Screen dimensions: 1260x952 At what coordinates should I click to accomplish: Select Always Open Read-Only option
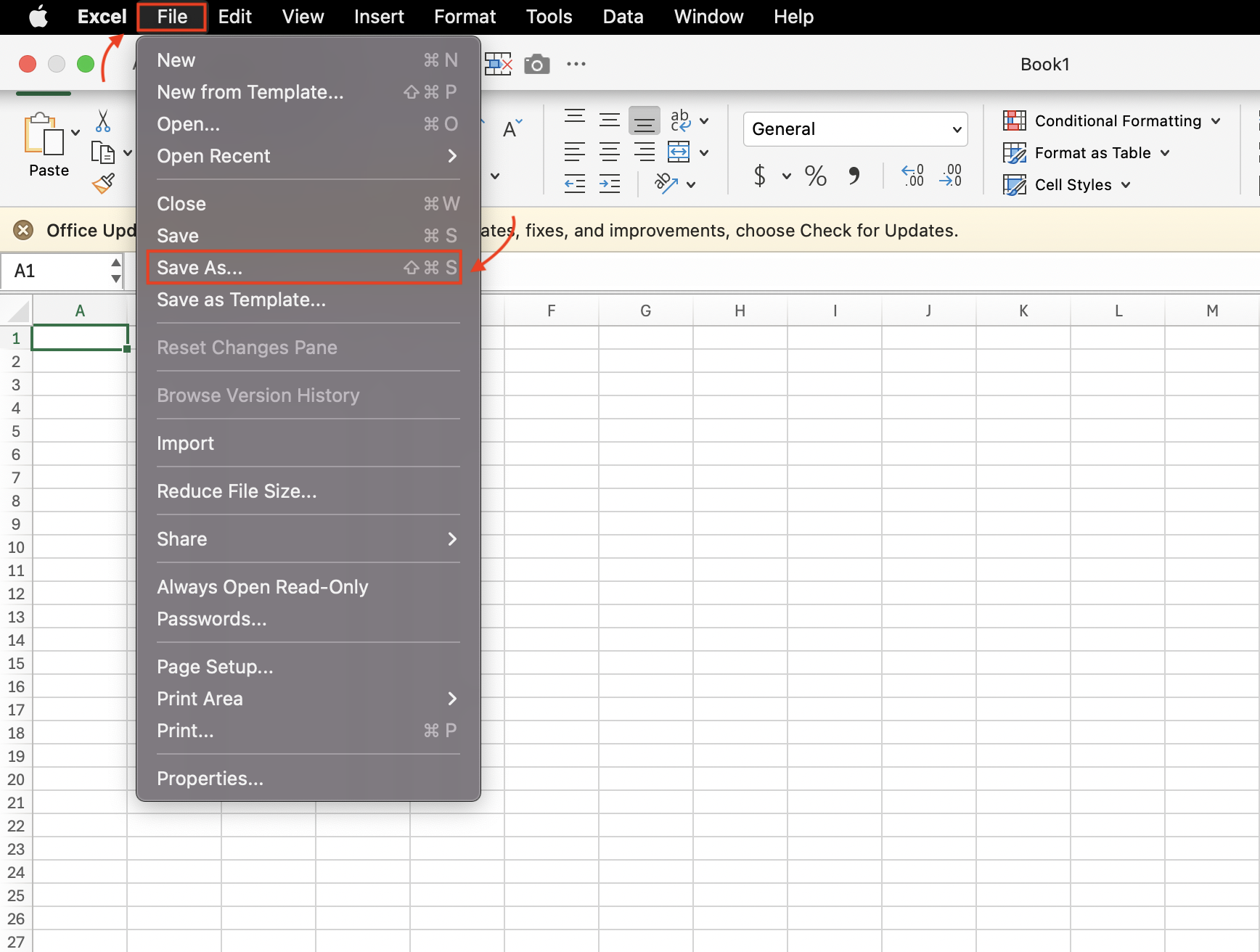pyautogui.click(x=308, y=587)
